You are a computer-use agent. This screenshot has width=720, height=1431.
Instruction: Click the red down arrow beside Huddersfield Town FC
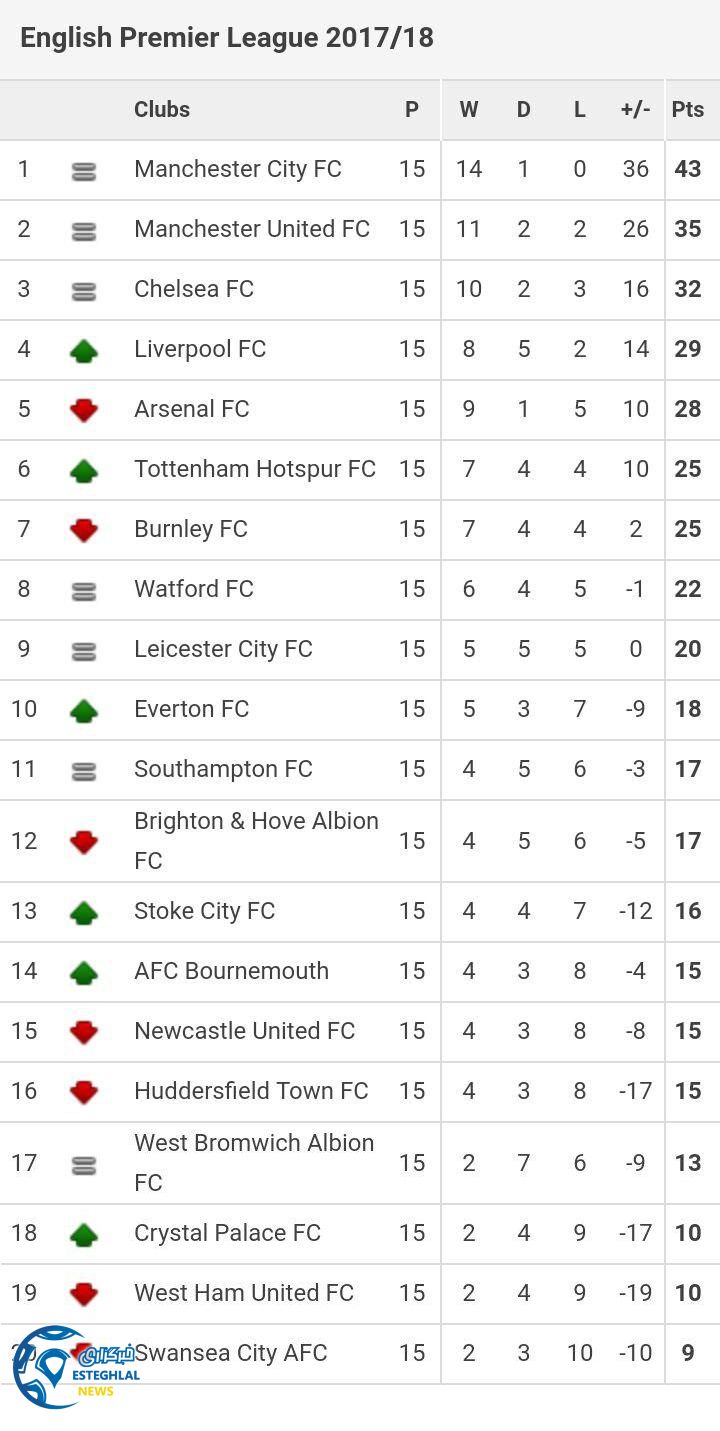point(84,1092)
